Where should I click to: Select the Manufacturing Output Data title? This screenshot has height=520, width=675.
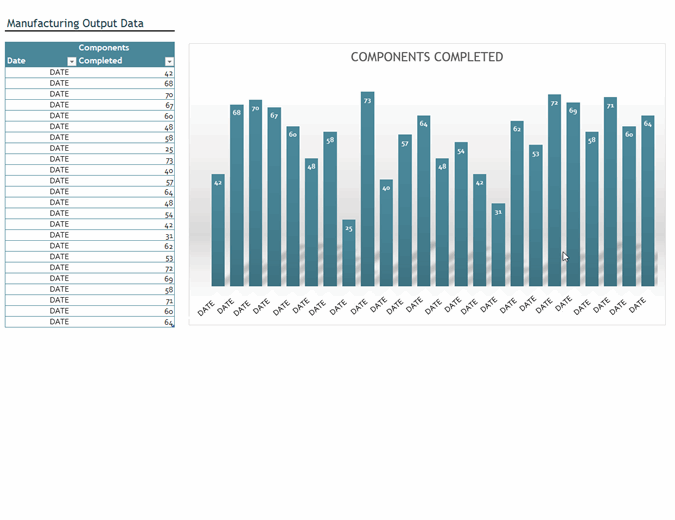(75, 23)
